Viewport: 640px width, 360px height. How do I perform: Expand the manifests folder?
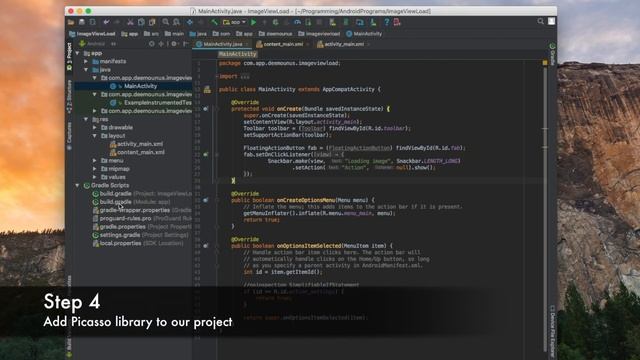[86, 61]
